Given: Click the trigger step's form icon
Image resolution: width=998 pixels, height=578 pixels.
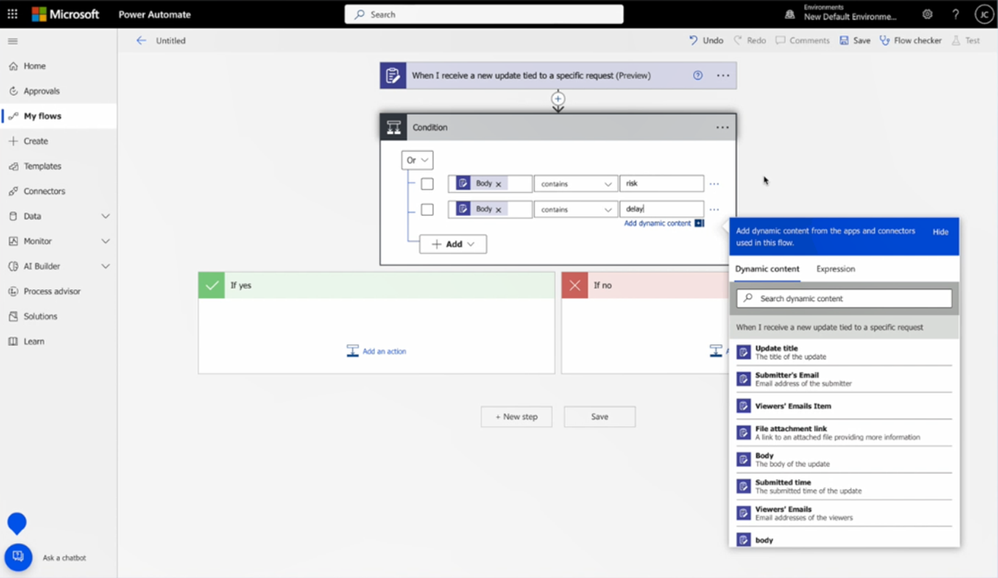Looking at the screenshot, I should pos(393,75).
